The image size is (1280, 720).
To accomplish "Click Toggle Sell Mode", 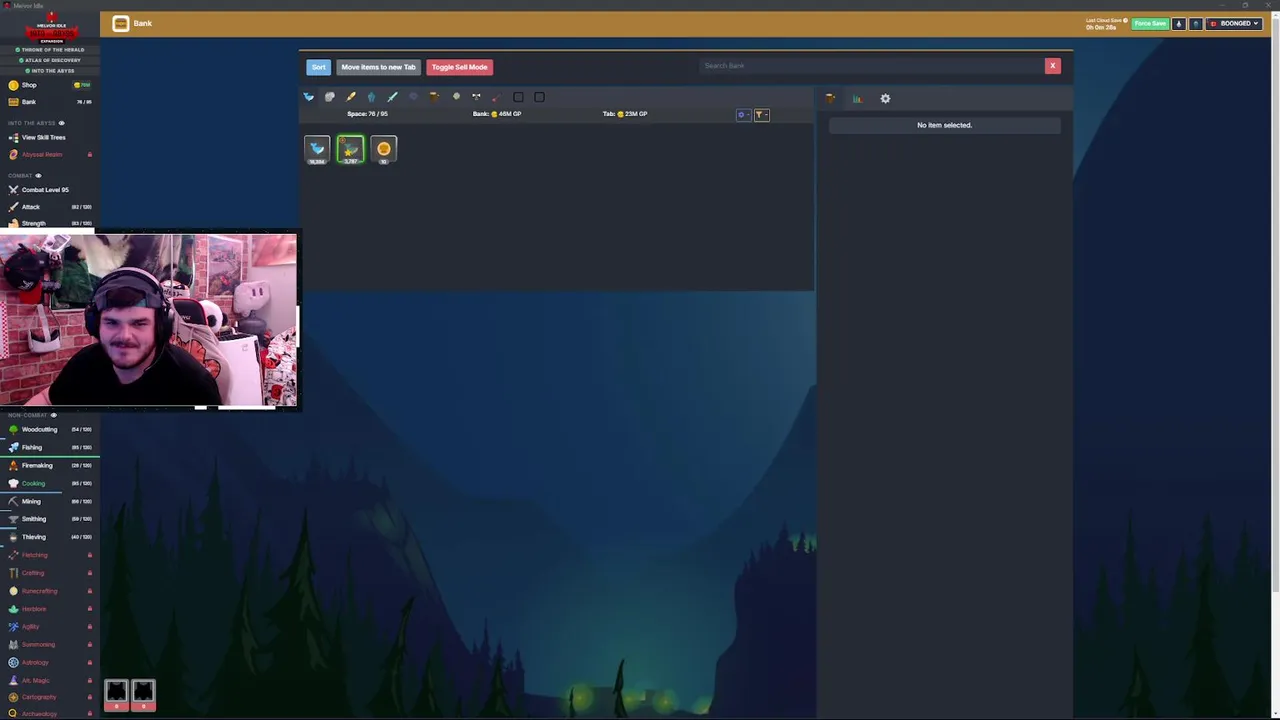I will 459,67.
